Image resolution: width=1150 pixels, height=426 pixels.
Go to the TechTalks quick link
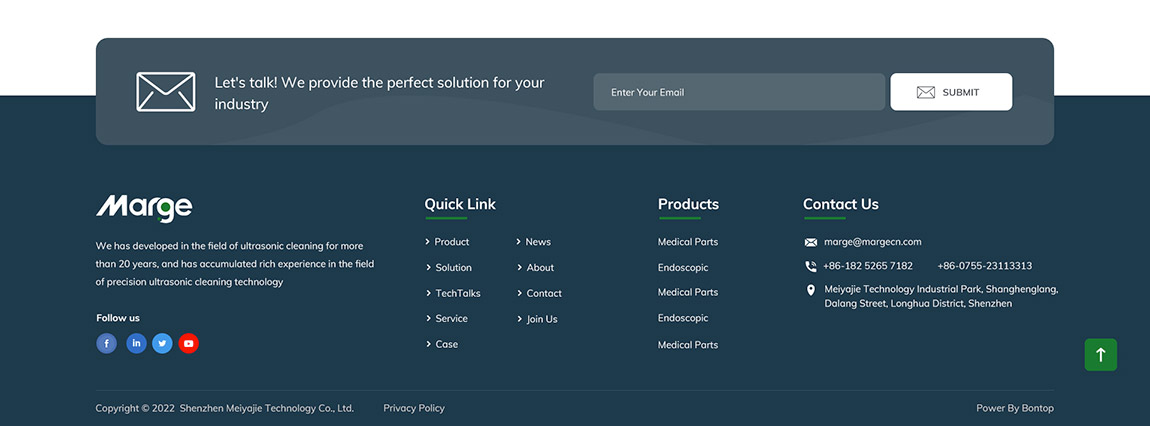[457, 293]
